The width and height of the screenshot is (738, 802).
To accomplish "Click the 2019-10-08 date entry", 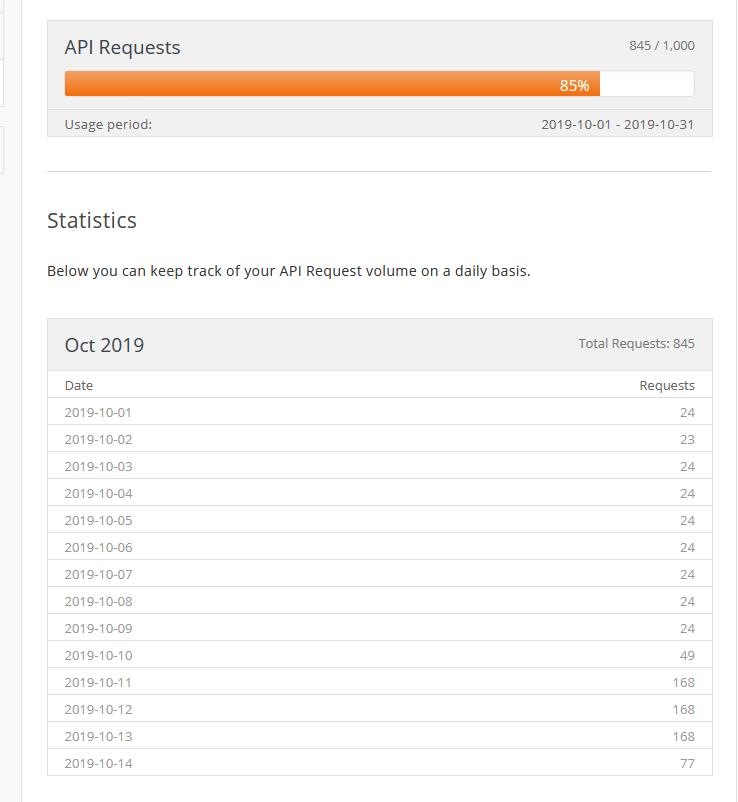I will tap(99, 602).
